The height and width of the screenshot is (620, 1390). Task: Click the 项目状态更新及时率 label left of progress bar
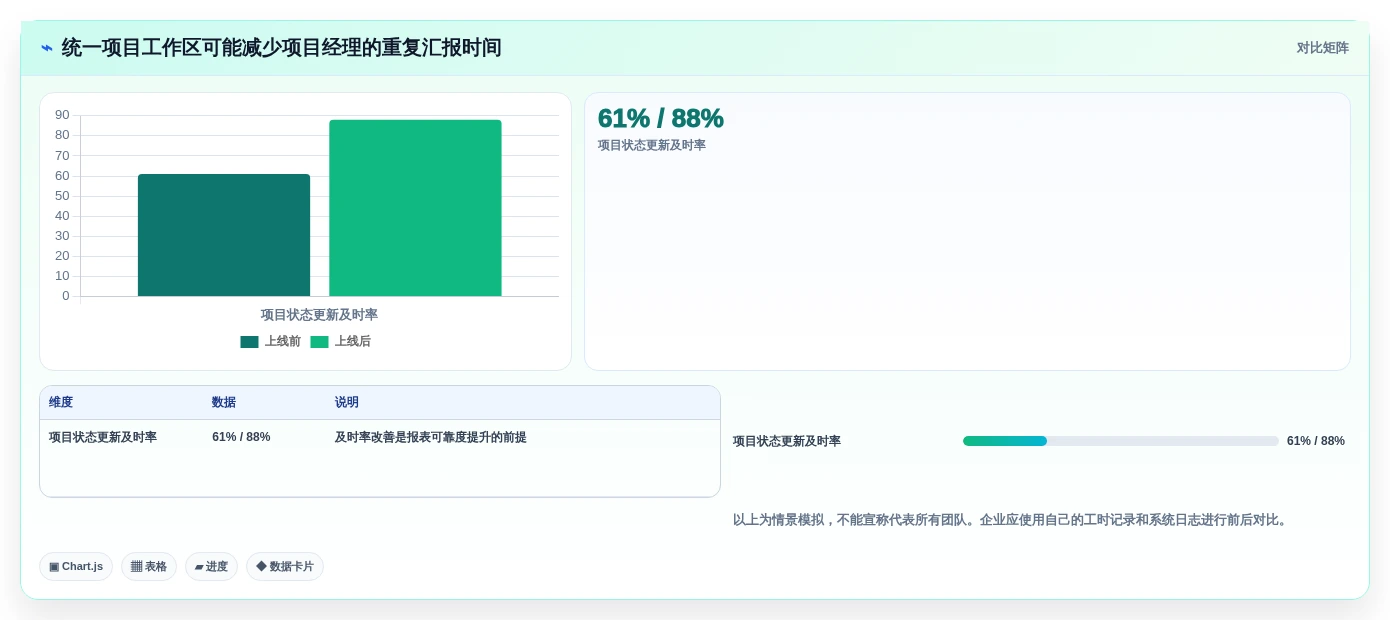click(787, 441)
